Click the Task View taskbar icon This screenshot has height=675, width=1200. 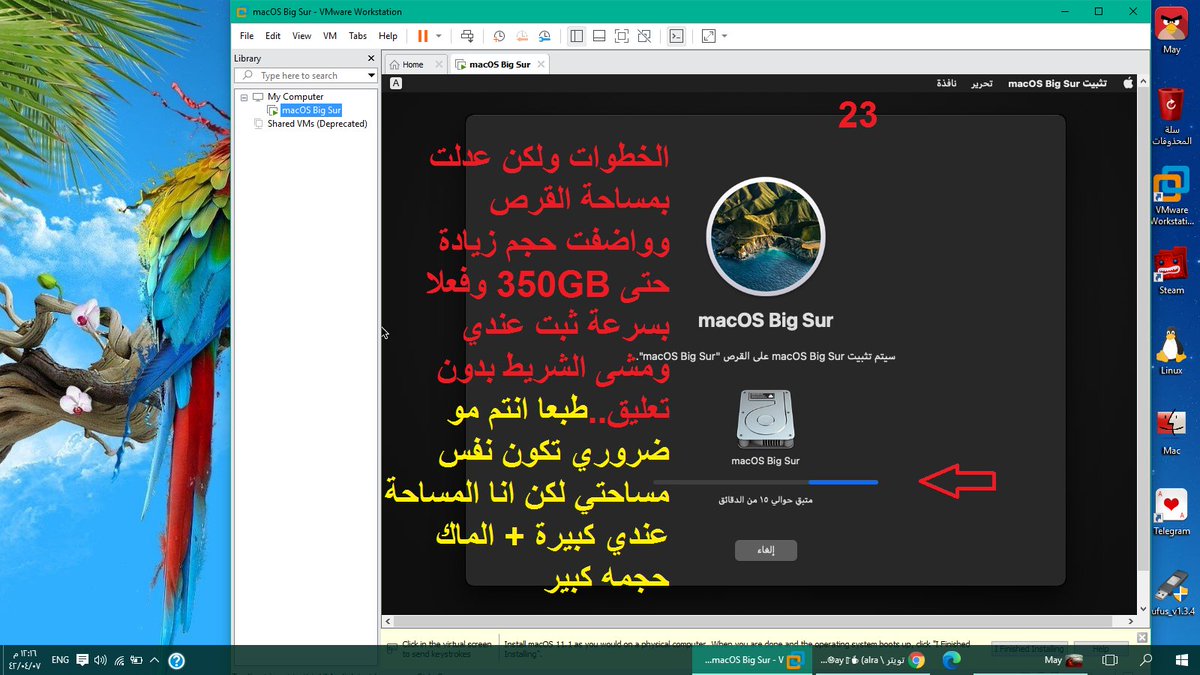tap(1112, 660)
